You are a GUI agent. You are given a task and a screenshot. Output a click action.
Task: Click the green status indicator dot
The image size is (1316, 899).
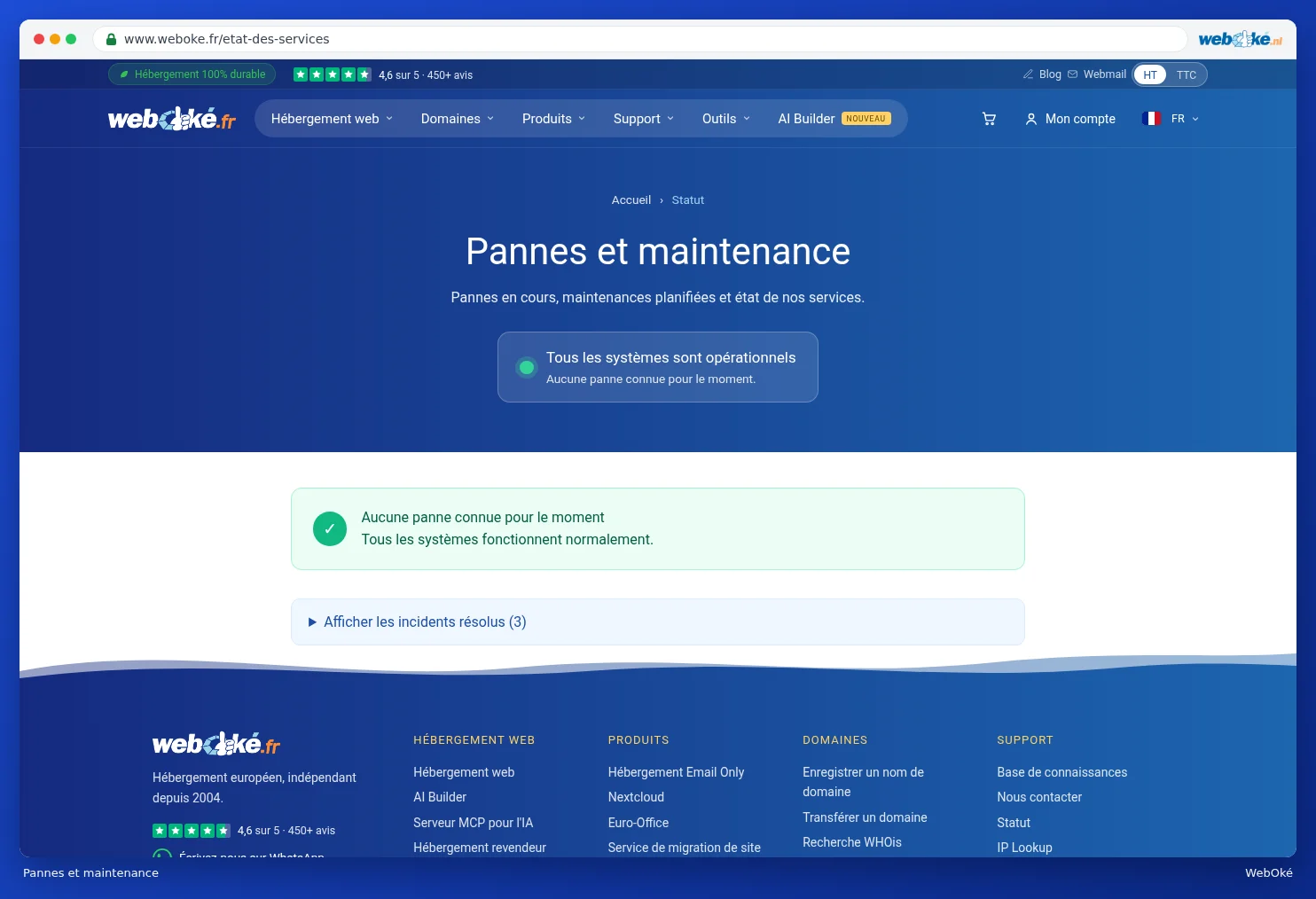pos(527,367)
